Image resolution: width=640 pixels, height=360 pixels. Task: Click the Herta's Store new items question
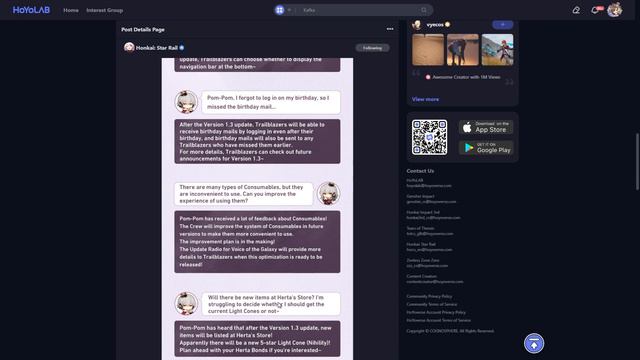point(271,304)
